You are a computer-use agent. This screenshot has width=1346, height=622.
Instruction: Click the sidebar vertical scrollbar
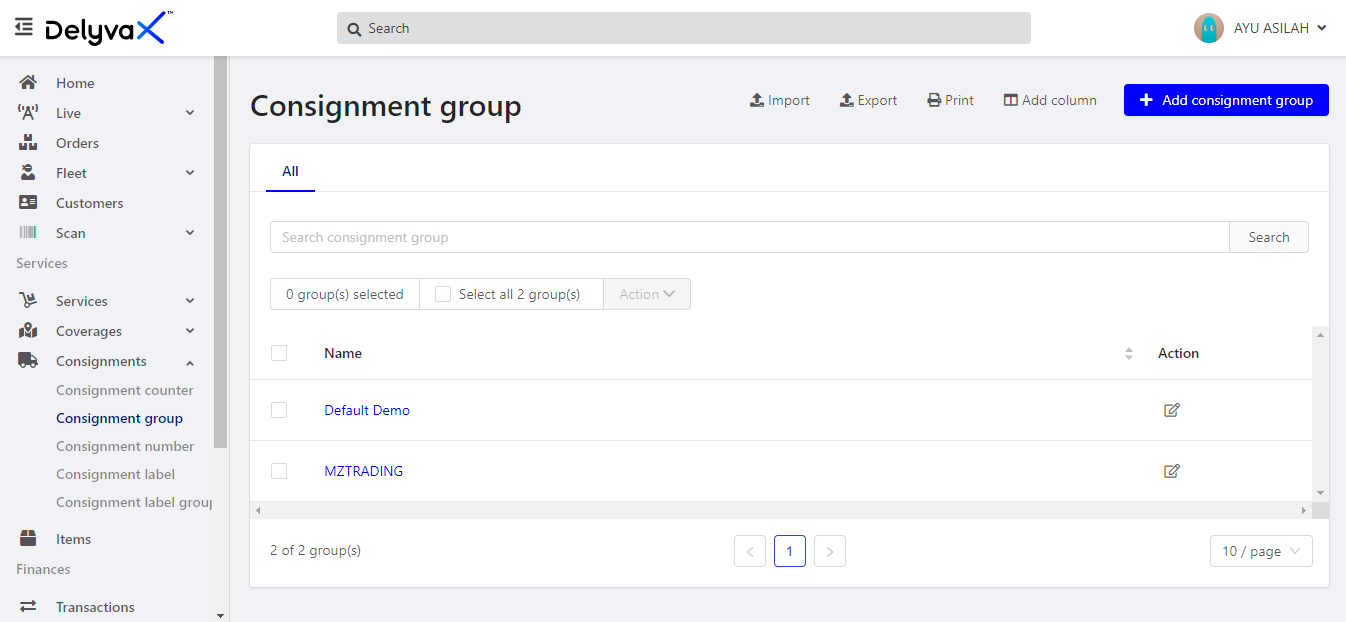pos(220,252)
